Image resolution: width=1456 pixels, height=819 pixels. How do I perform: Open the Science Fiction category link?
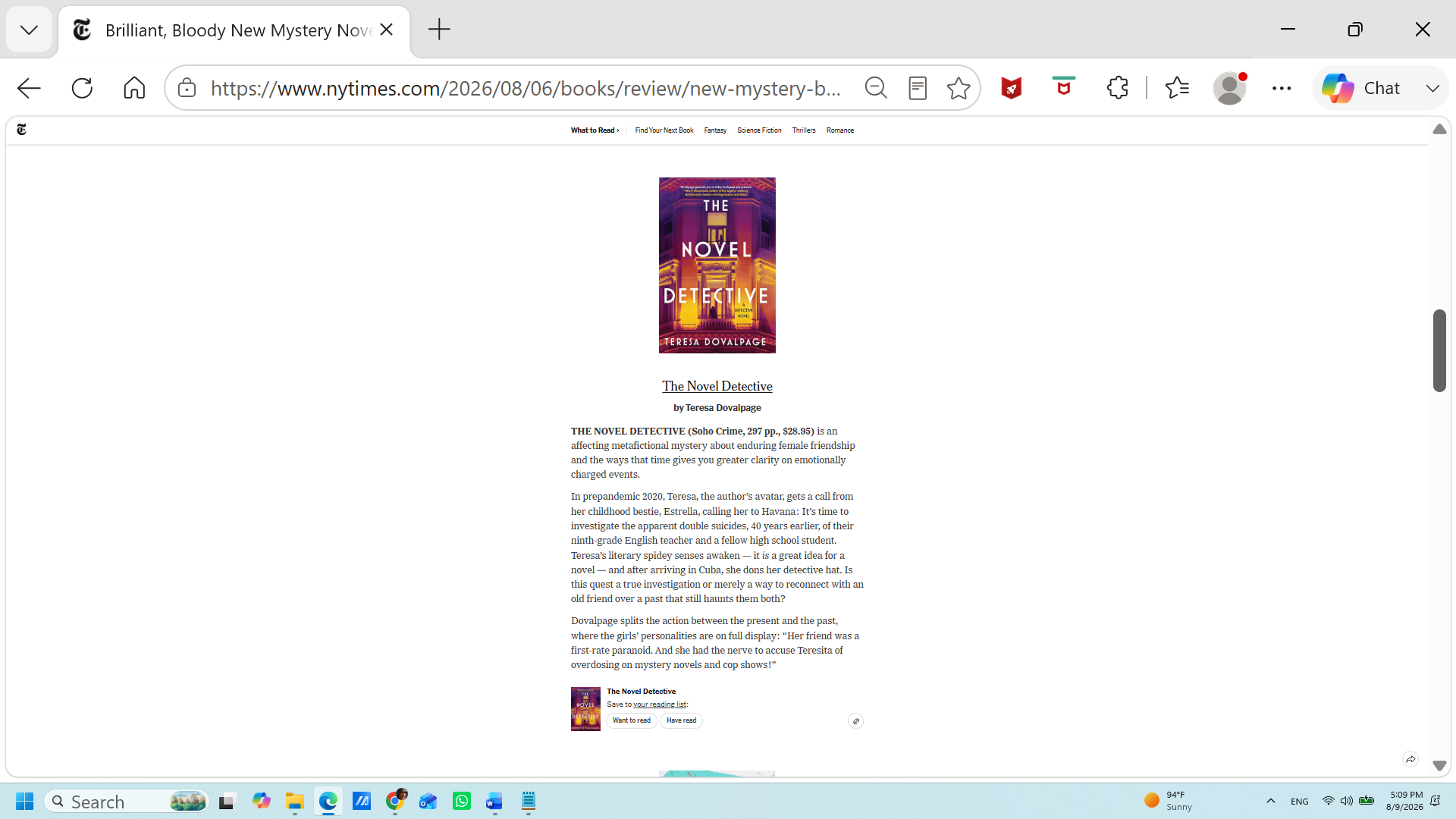tap(759, 130)
